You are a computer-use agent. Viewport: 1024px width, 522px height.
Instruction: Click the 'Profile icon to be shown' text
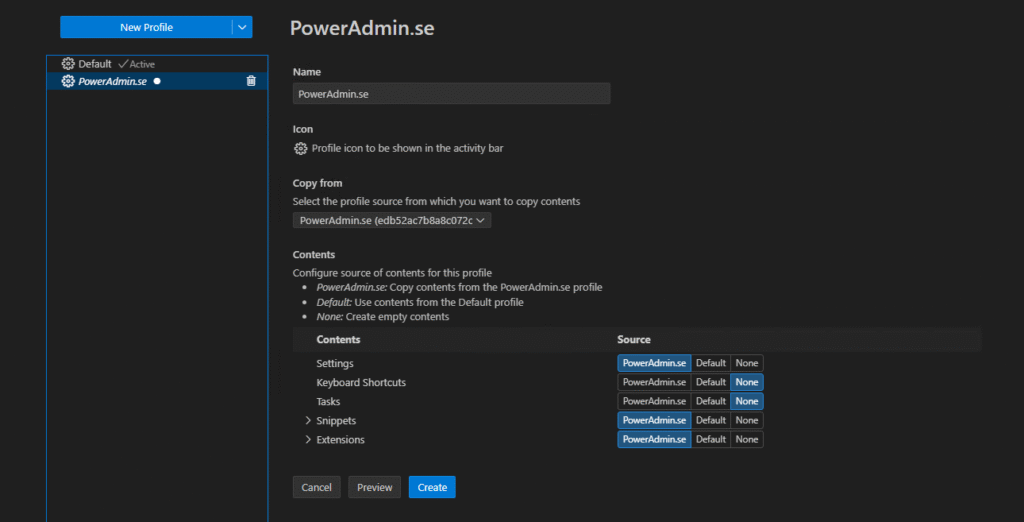pos(408,148)
